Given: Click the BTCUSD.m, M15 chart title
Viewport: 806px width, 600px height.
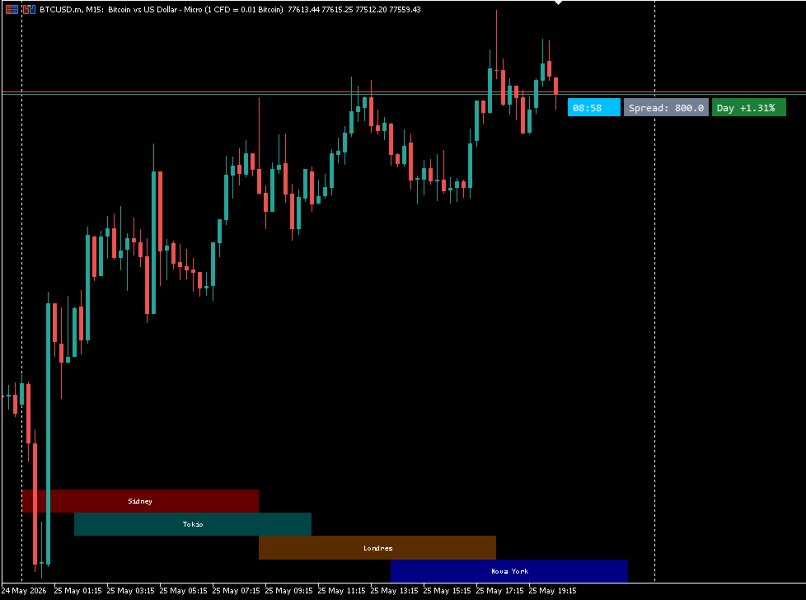Looking at the screenshot, I should pos(161,9).
